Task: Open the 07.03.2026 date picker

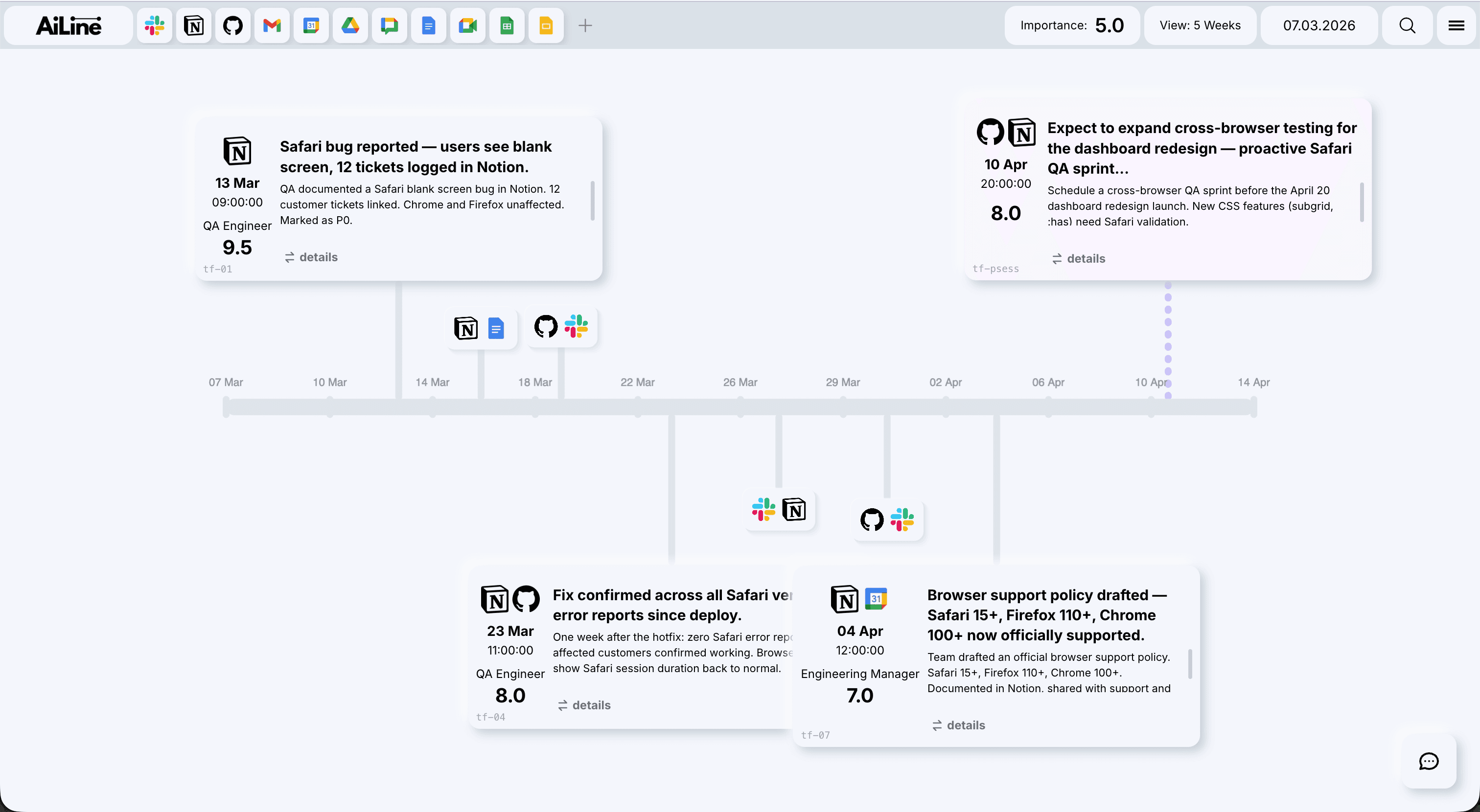Action: tap(1319, 25)
